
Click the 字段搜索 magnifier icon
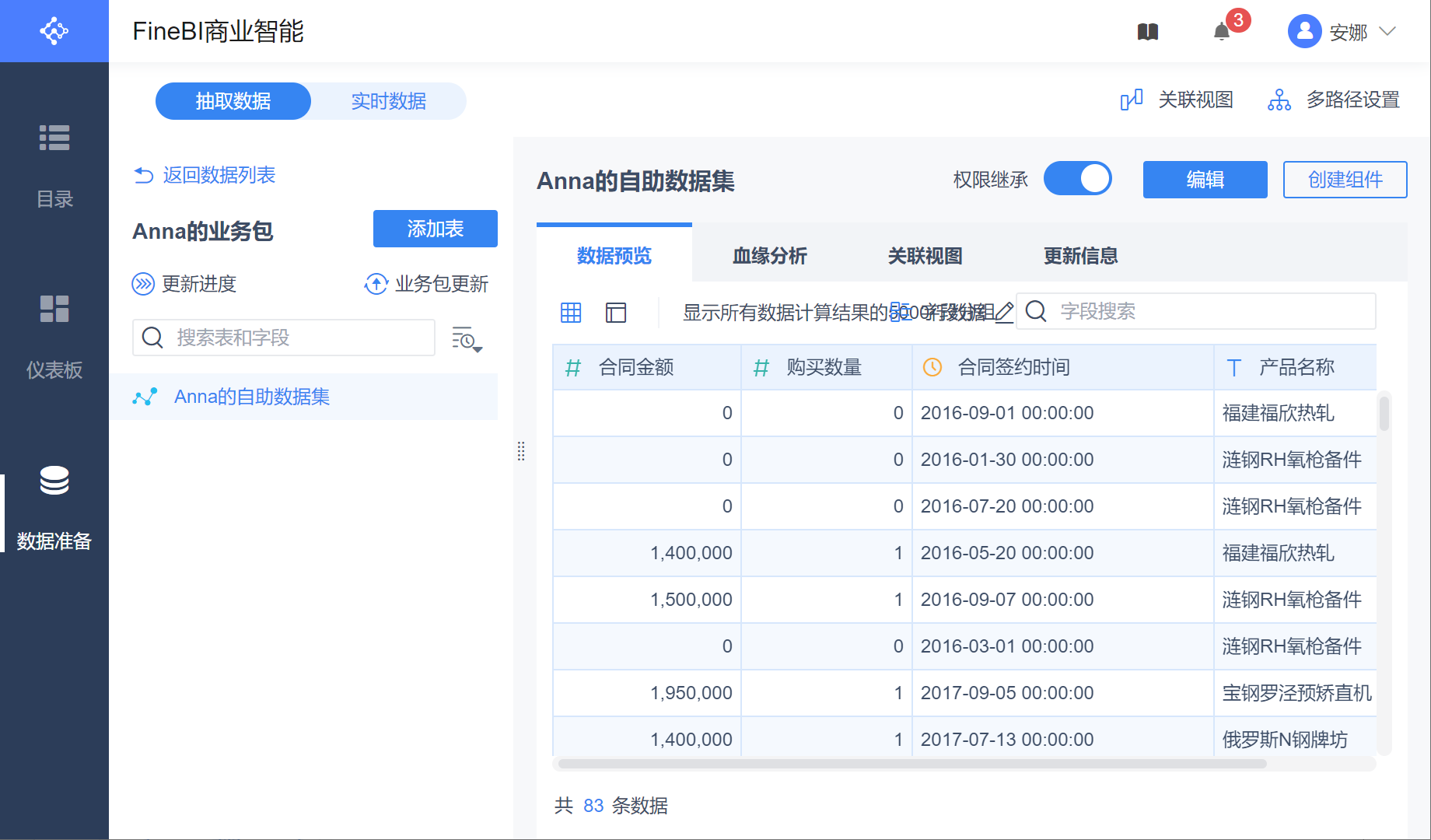point(1036,311)
